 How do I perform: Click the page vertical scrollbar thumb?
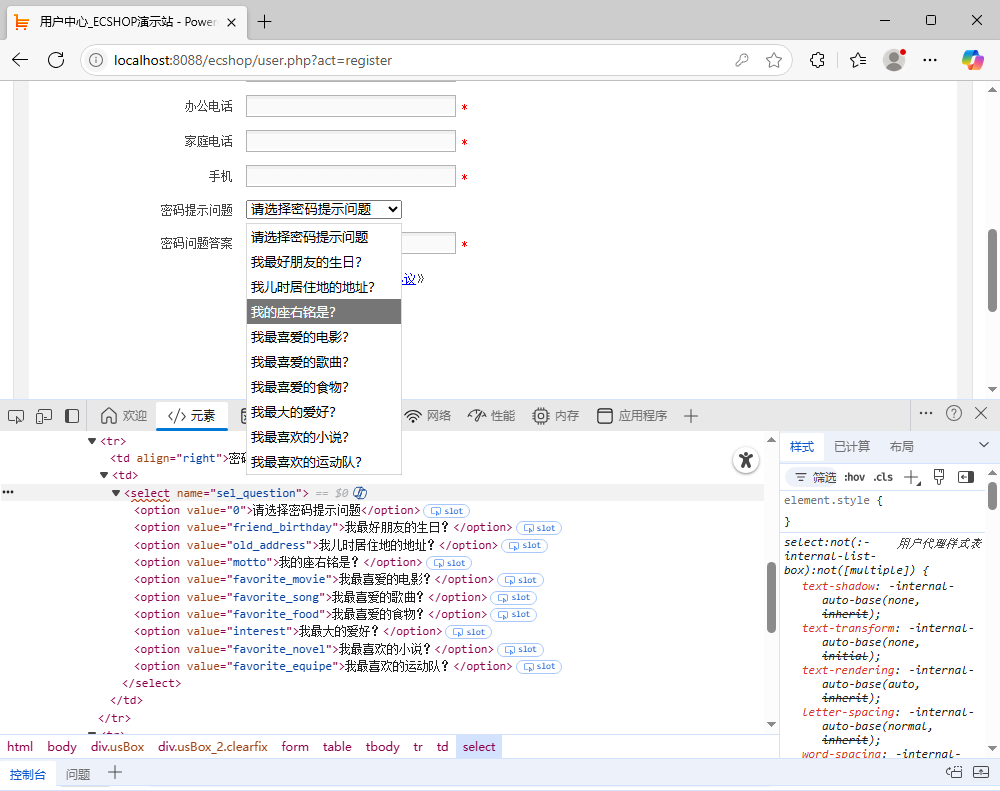(x=992, y=270)
